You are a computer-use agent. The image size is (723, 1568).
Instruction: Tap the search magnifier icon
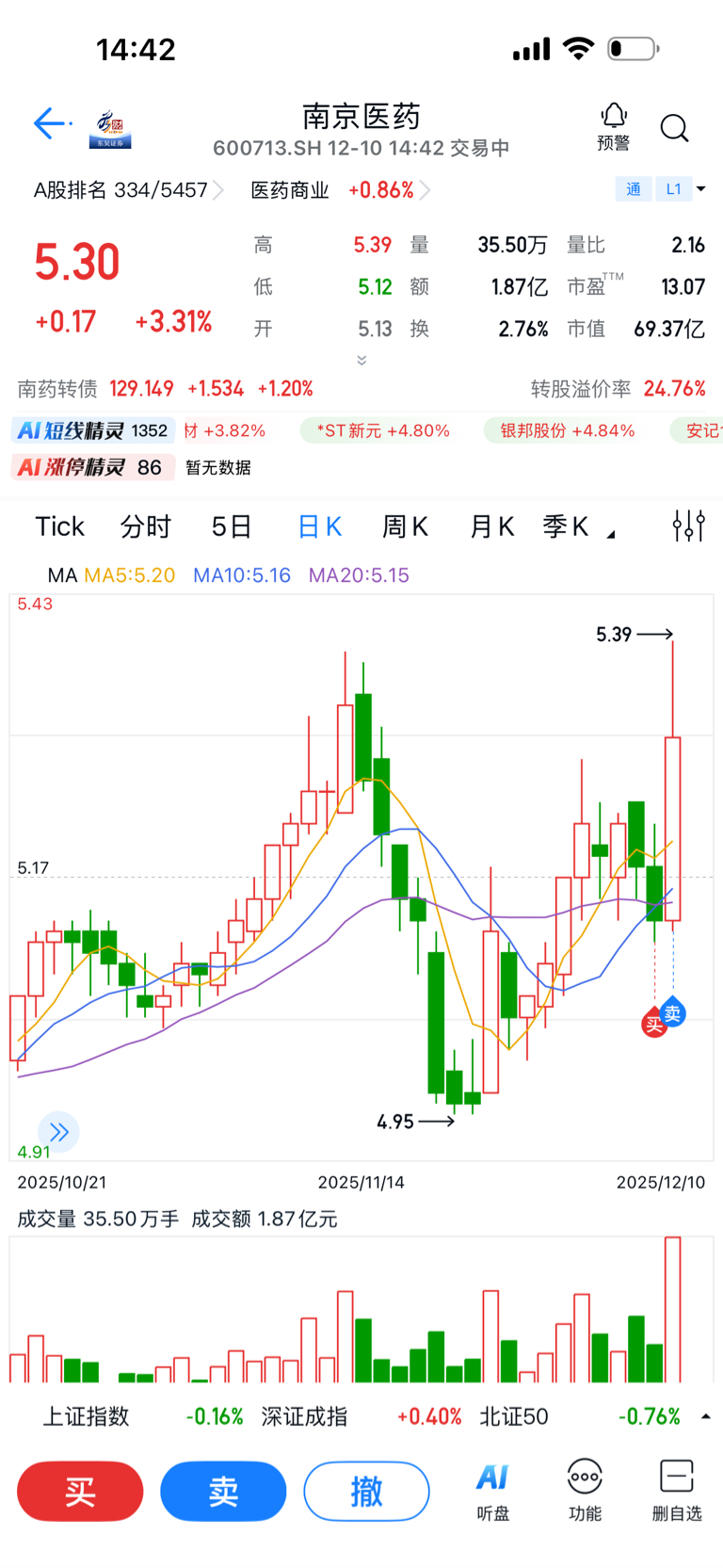pyautogui.click(x=675, y=128)
